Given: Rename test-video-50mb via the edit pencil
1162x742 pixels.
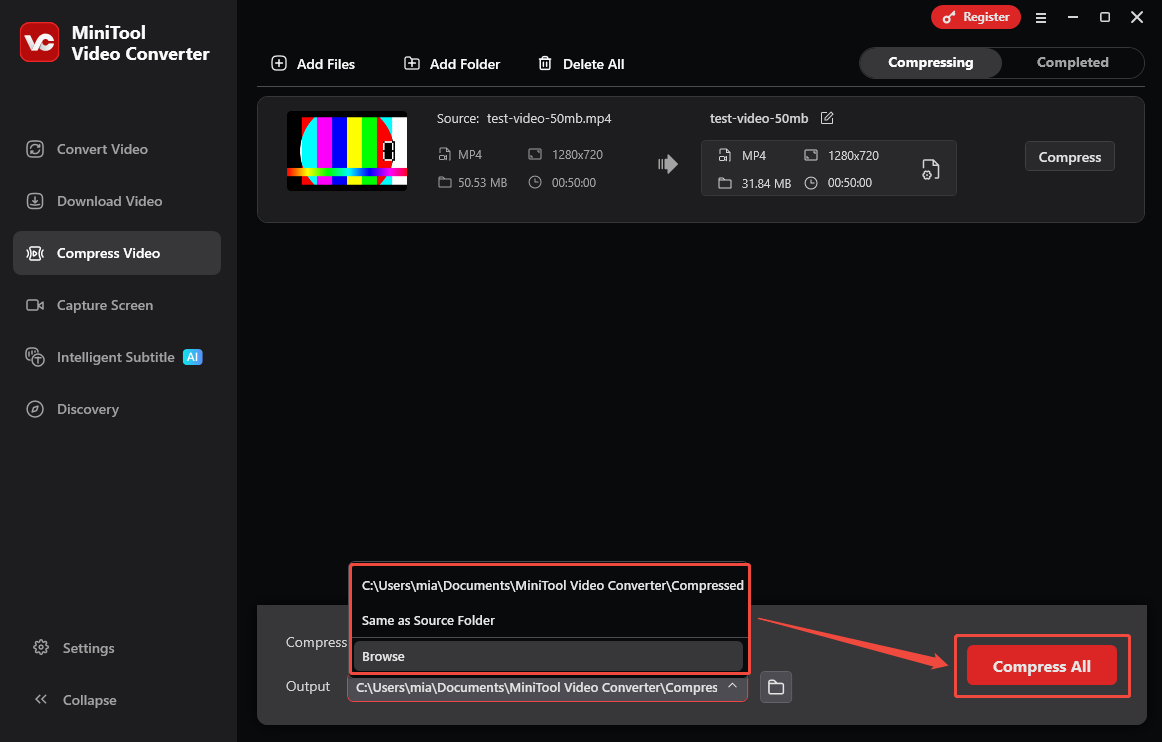Looking at the screenshot, I should [827, 117].
